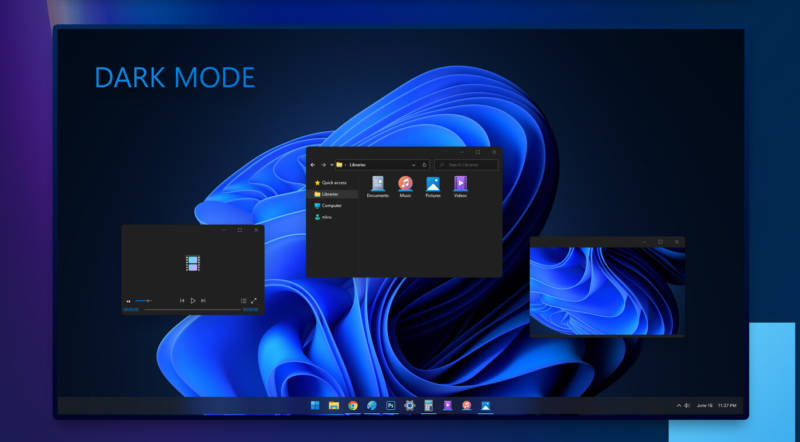The height and width of the screenshot is (442, 800).
Task: Mute the media player speaker icon
Action: tap(129, 301)
